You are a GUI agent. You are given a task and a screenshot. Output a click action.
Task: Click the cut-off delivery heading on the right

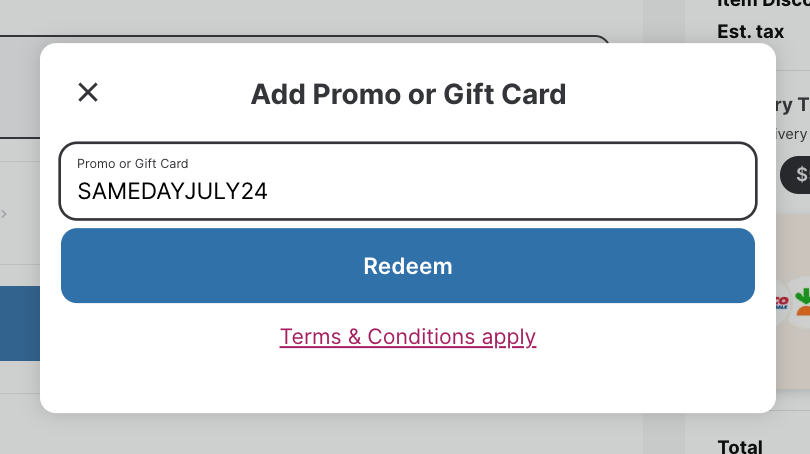coord(792,105)
